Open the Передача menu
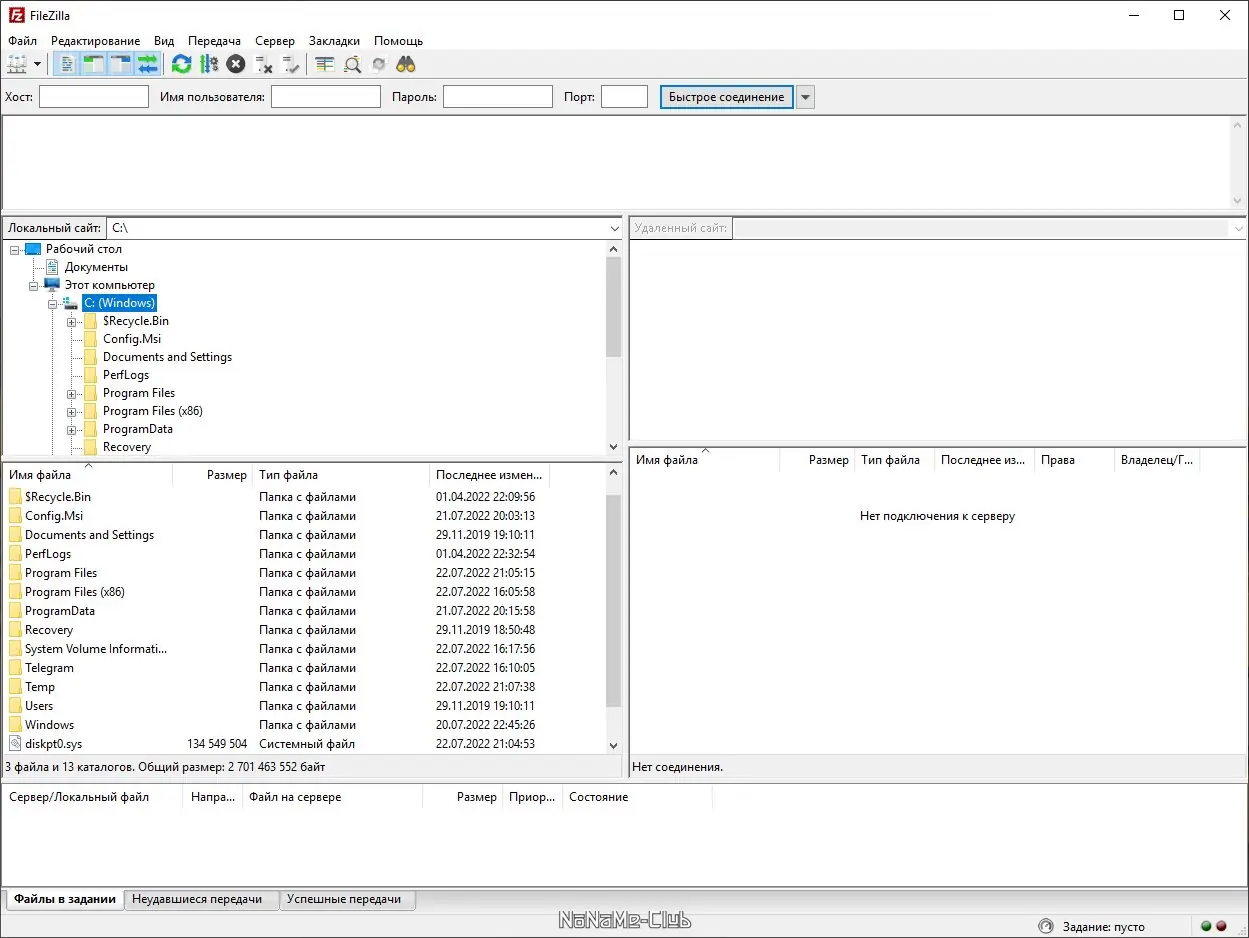The width and height of the screenshot is (1249, 938). coord(214,41)
